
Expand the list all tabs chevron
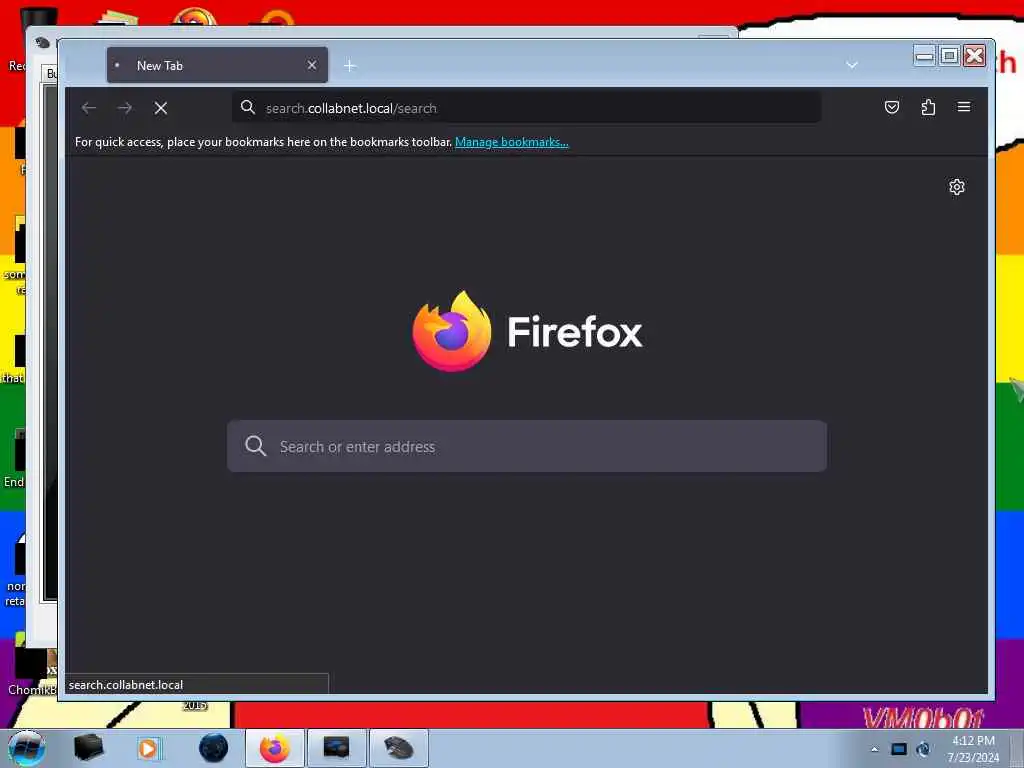click(x=852, y=65)
